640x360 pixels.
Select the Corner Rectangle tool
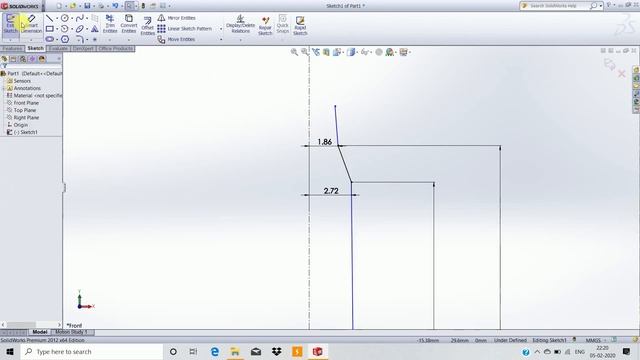point(49,29)
